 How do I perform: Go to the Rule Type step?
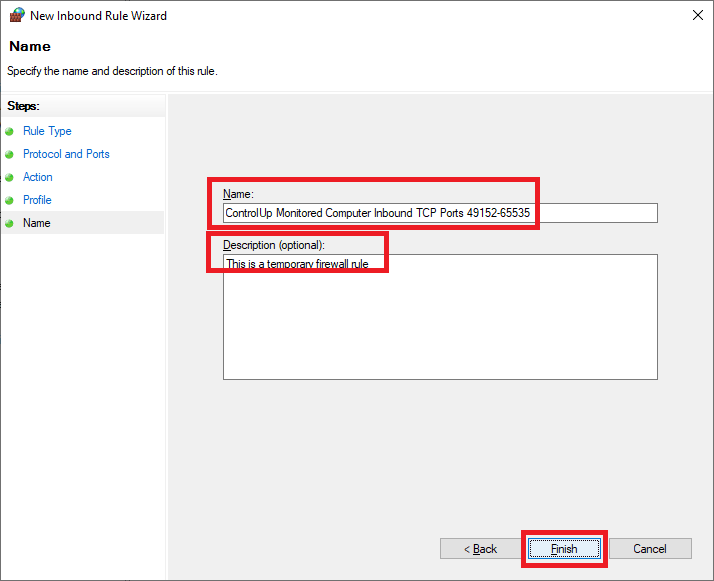click(47, 131)
